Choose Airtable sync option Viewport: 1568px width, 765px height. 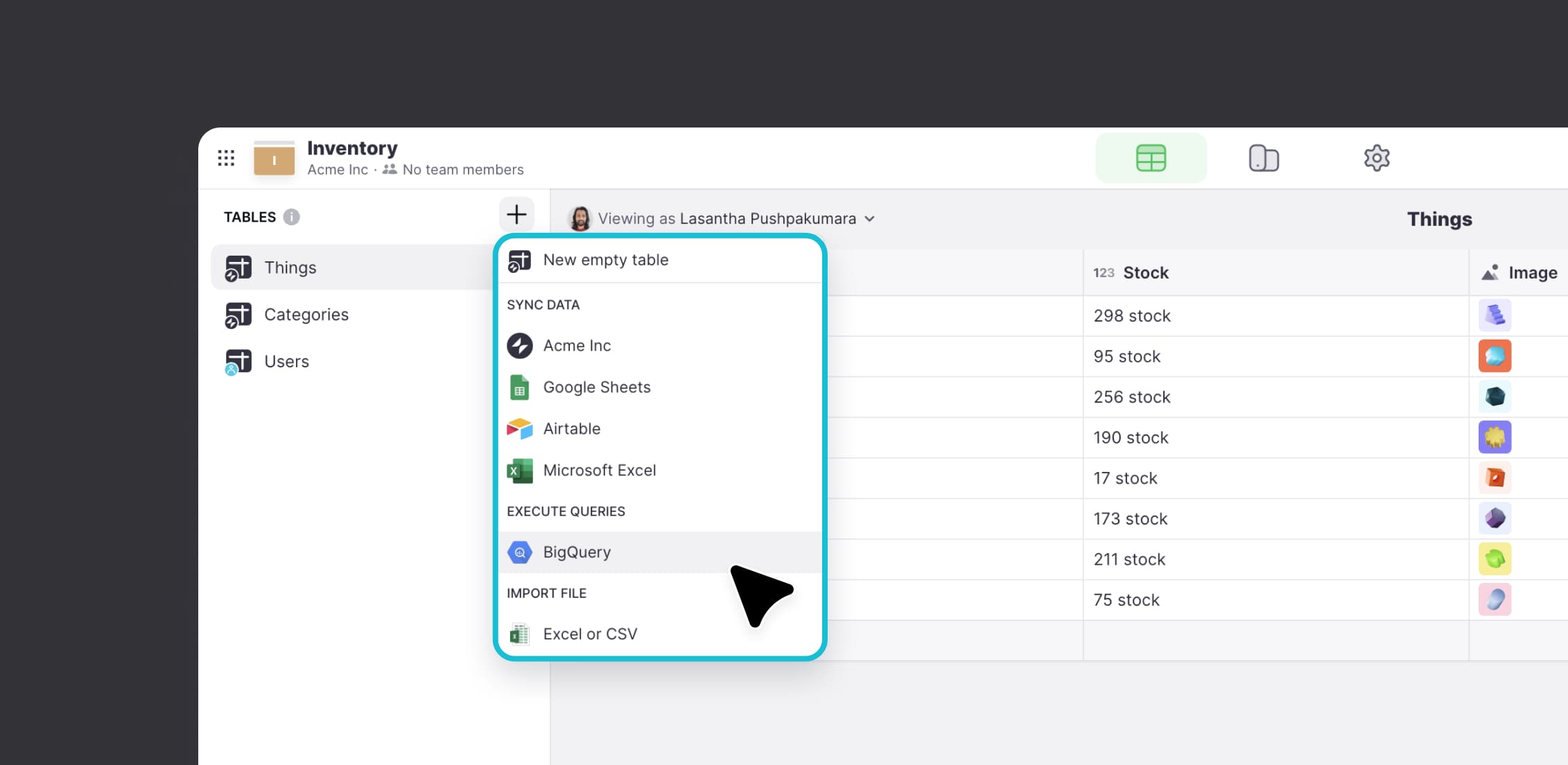coord(660,428)
